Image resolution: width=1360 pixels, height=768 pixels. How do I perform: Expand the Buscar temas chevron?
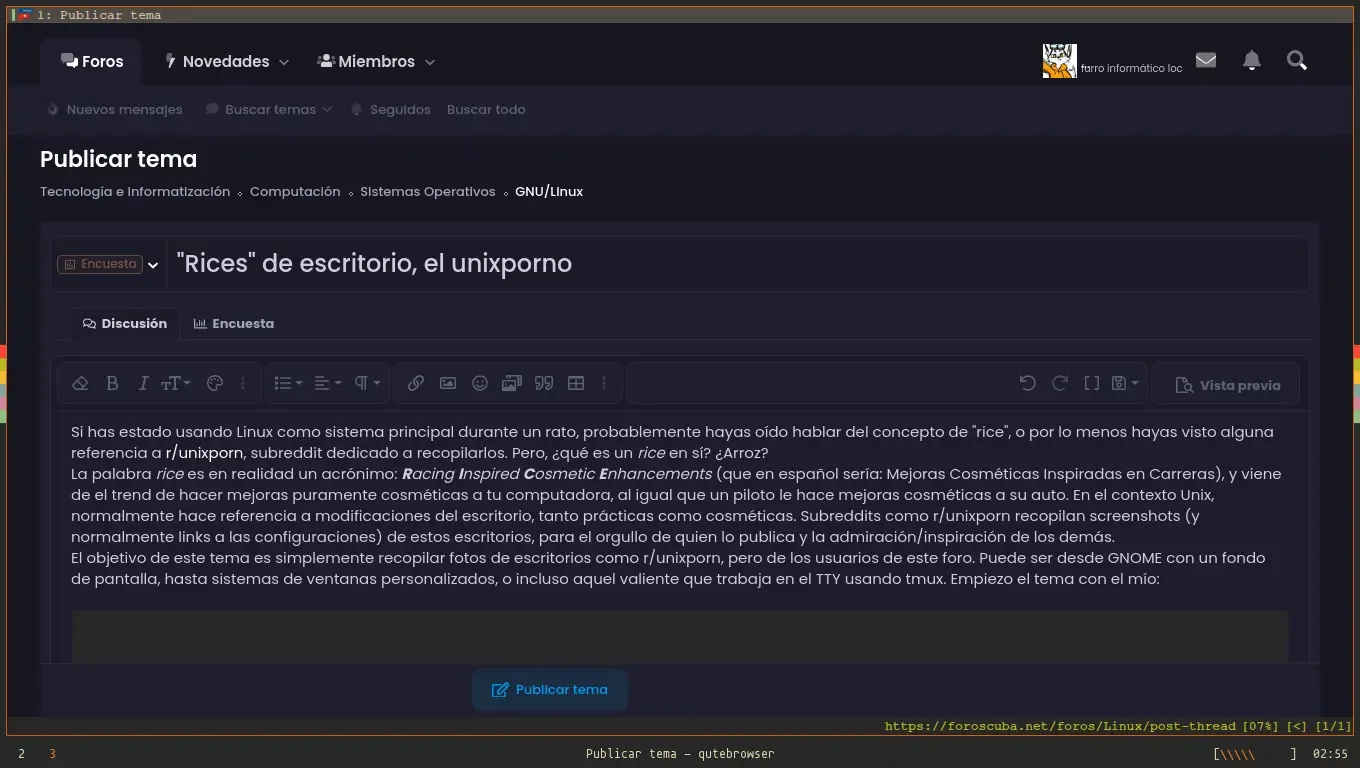(x=327, y=110)
